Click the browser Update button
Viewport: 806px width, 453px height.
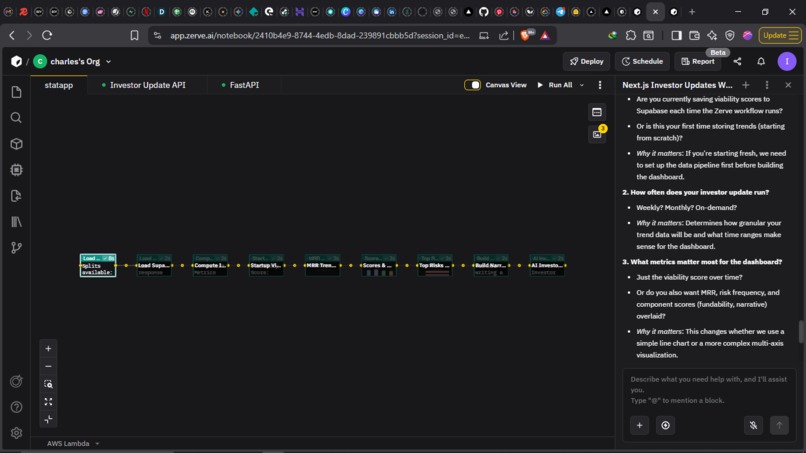coord(780,35)
